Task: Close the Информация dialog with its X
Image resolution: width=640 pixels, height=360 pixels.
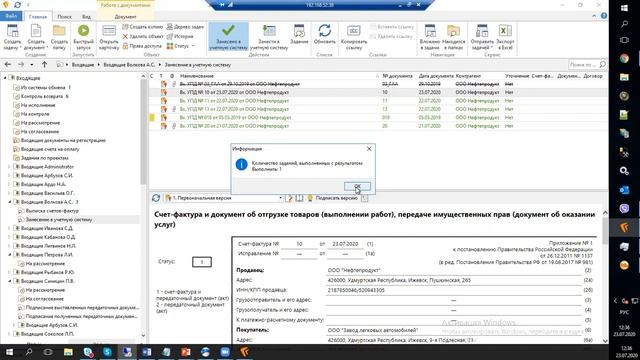Action: [369, 149]
